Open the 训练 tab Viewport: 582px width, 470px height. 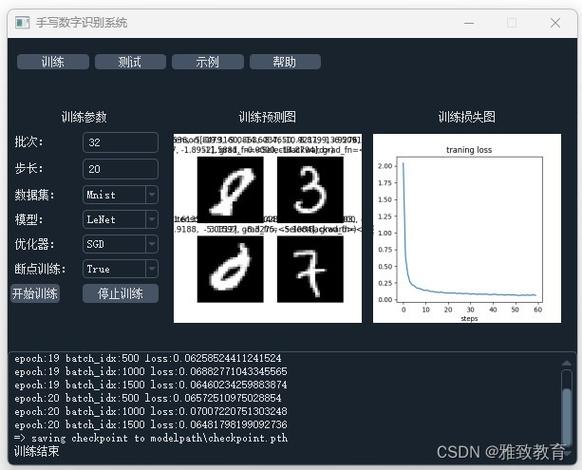53,62
